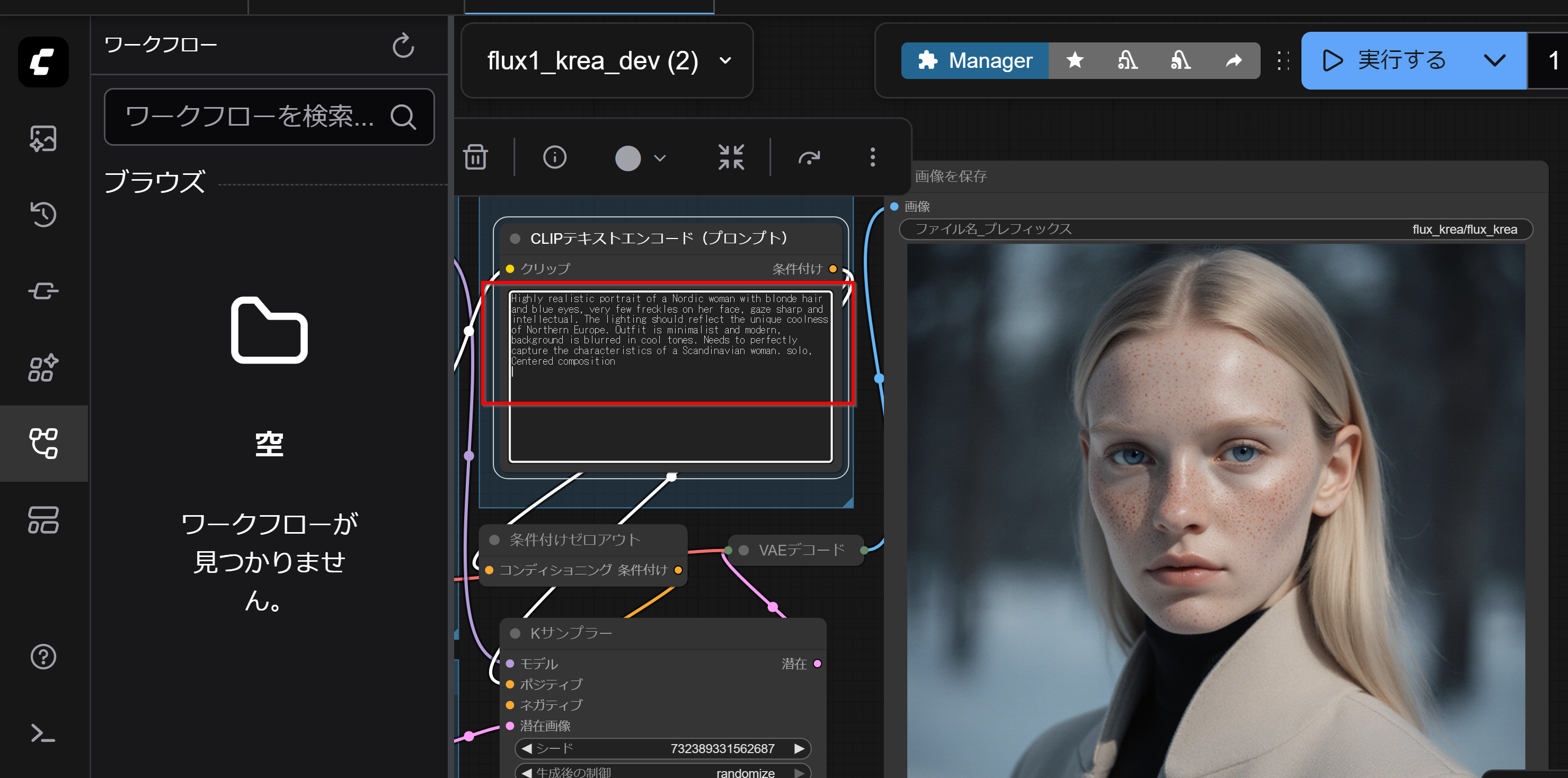Open the templates sidebar icon
The height and width of the screenshot is (778, 1568).
(x=43, y=519)
